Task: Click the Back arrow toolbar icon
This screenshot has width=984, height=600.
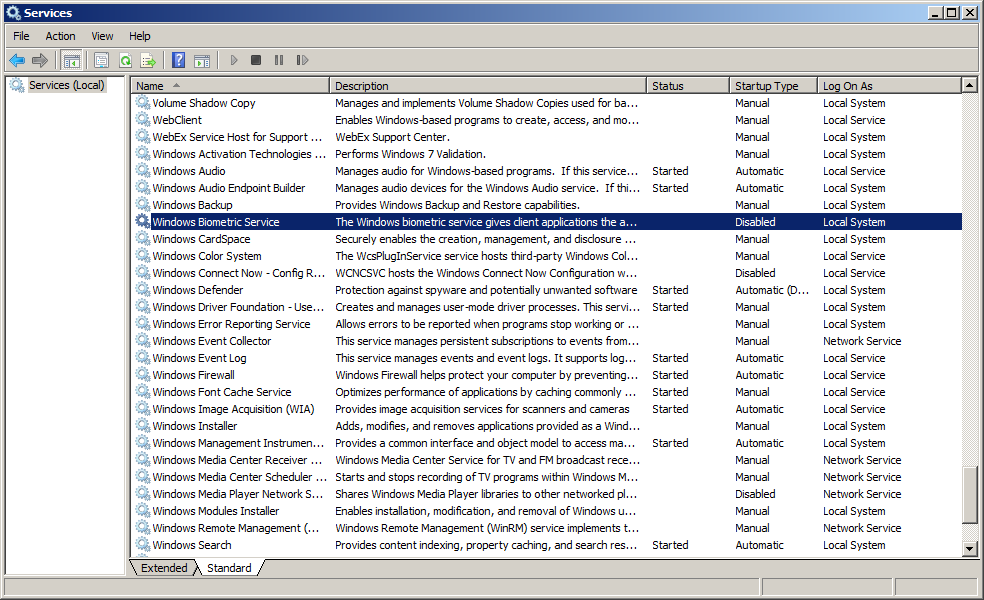Action: 17,60
